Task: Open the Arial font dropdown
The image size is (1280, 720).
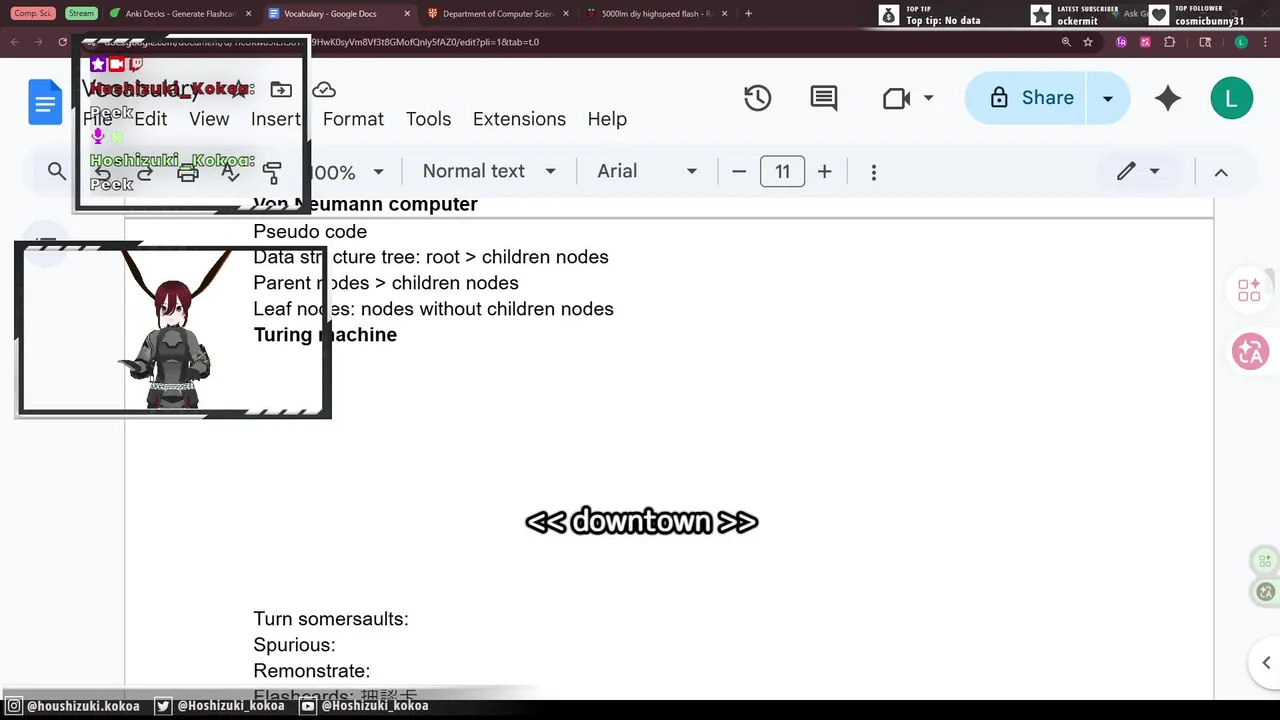Action: pos(646,171)
